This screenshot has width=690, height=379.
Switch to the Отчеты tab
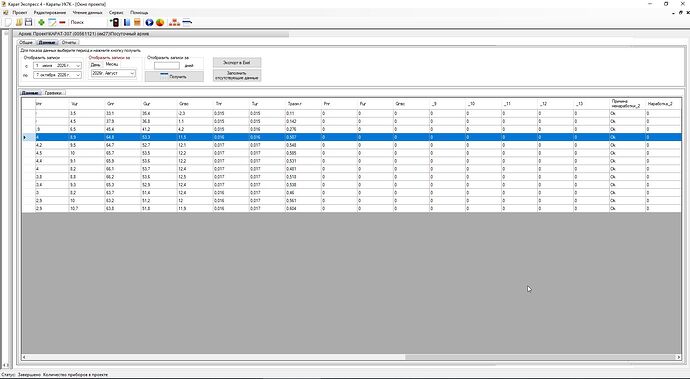69,42
